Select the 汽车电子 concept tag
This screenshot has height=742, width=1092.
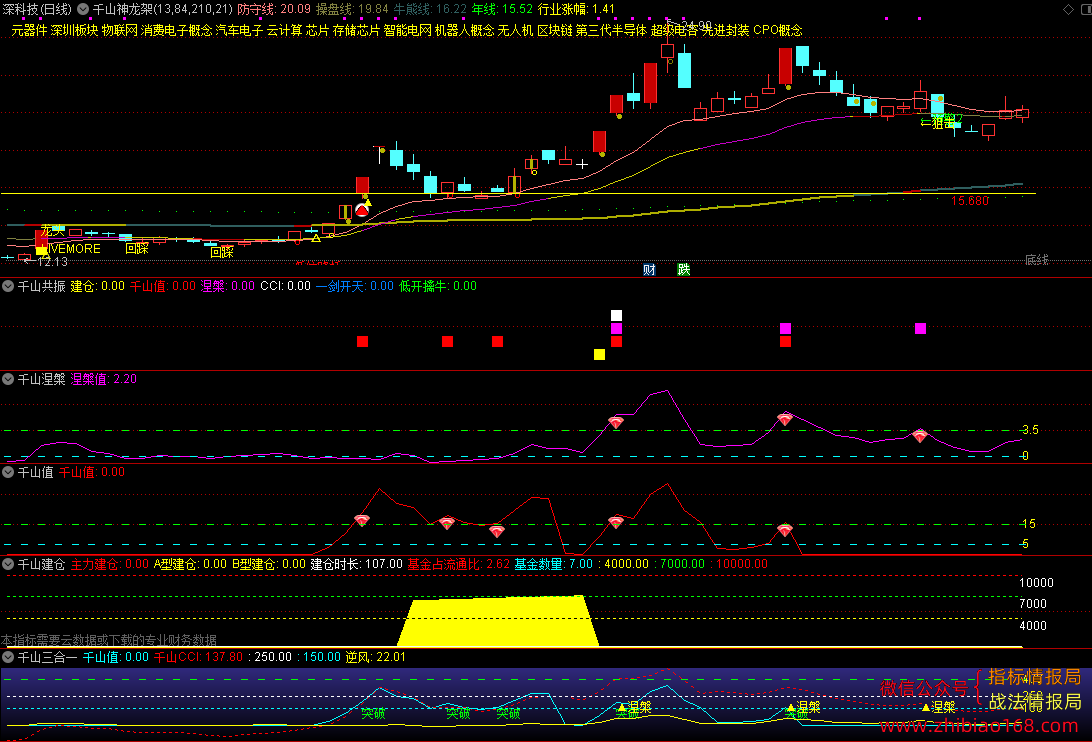coord(239,31)
